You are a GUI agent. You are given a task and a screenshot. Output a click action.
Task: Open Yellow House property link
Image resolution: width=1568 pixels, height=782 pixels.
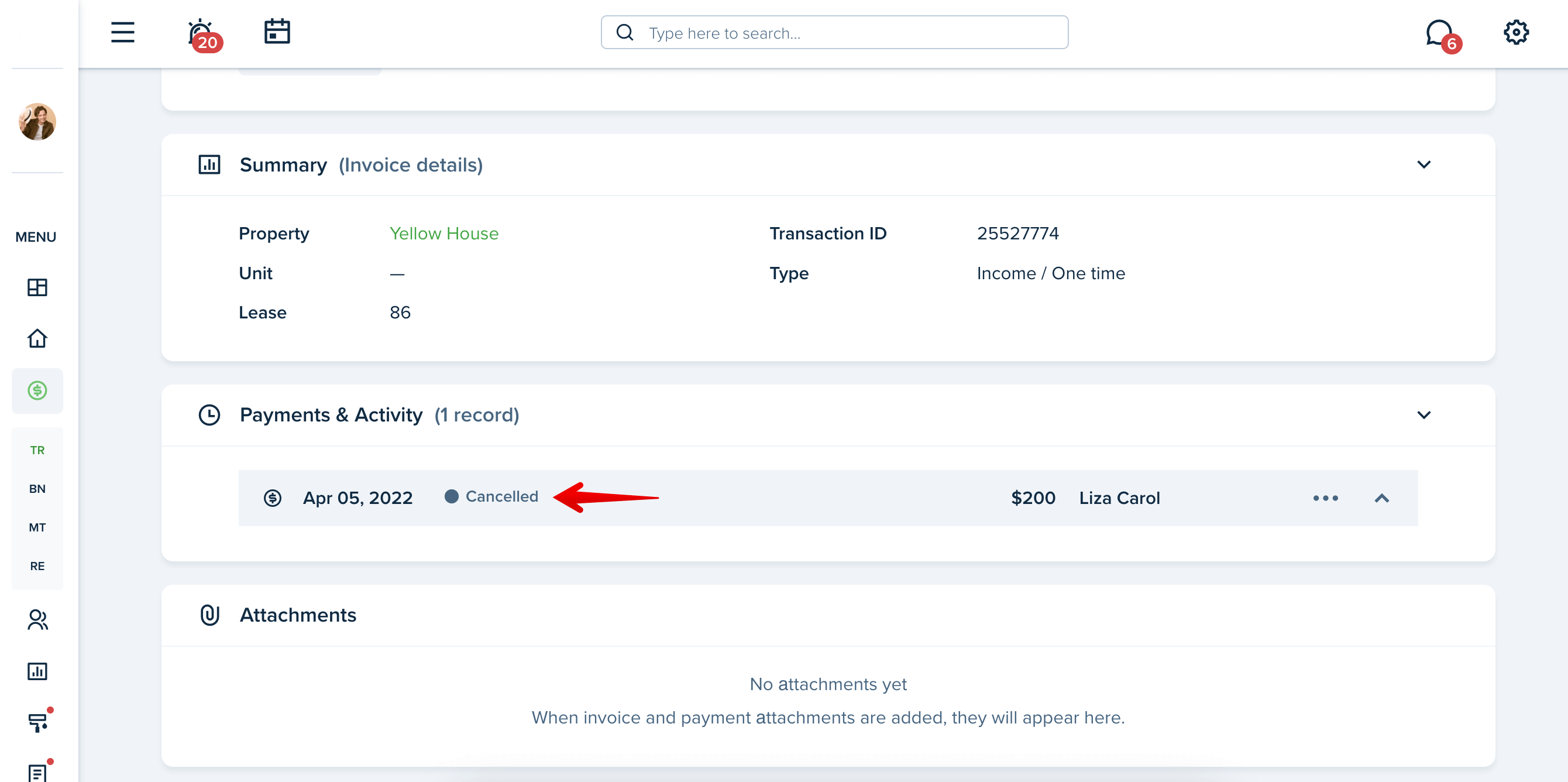click(443, 234)
